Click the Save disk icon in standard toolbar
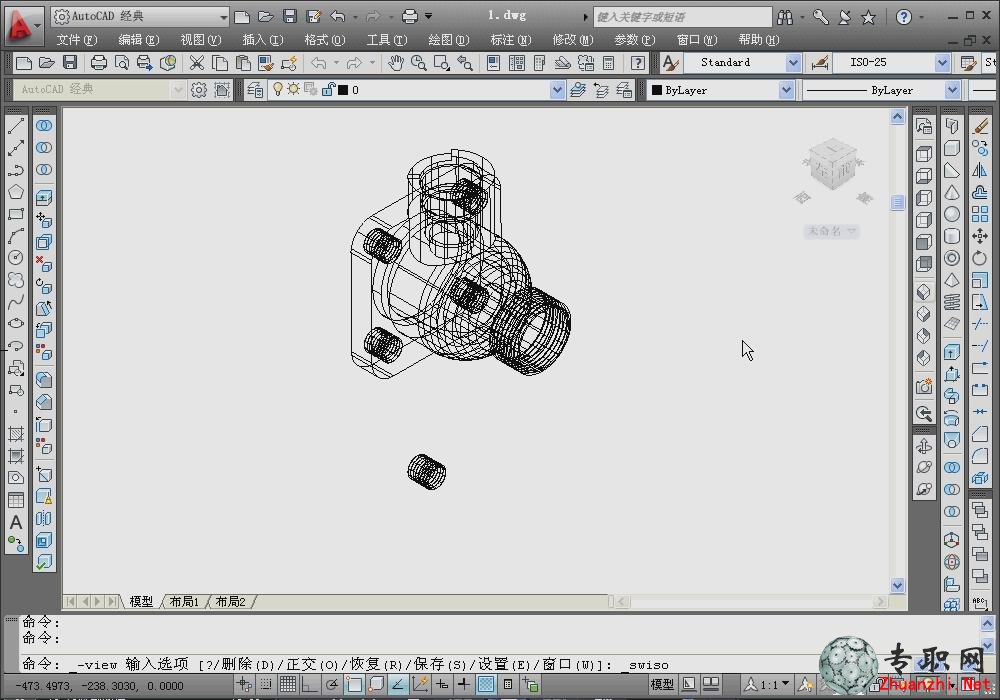Screen dimensions: 1000x700 coord(70,62)
